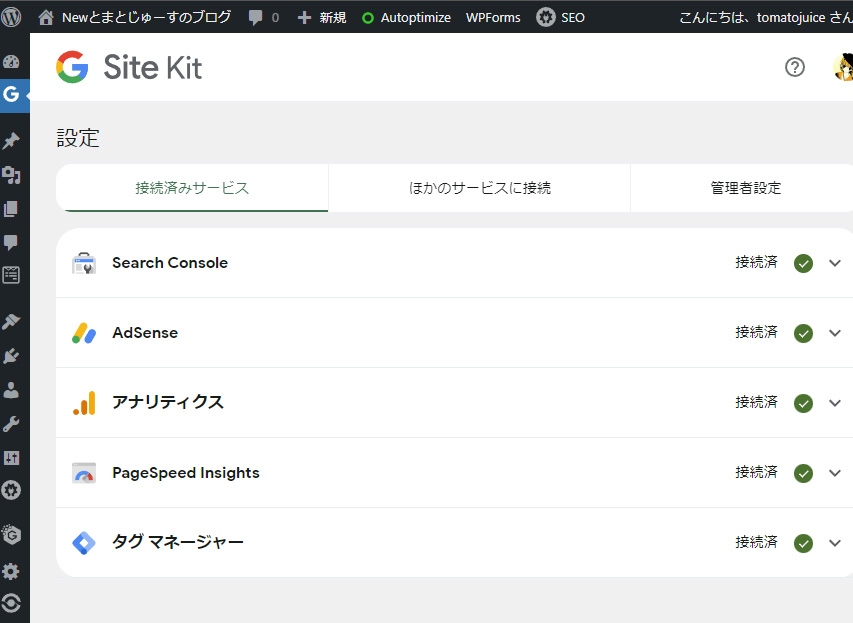Open the 新規 menu in admin bar
This screenshot has height=623, width=853.
(x=322, y=17)
